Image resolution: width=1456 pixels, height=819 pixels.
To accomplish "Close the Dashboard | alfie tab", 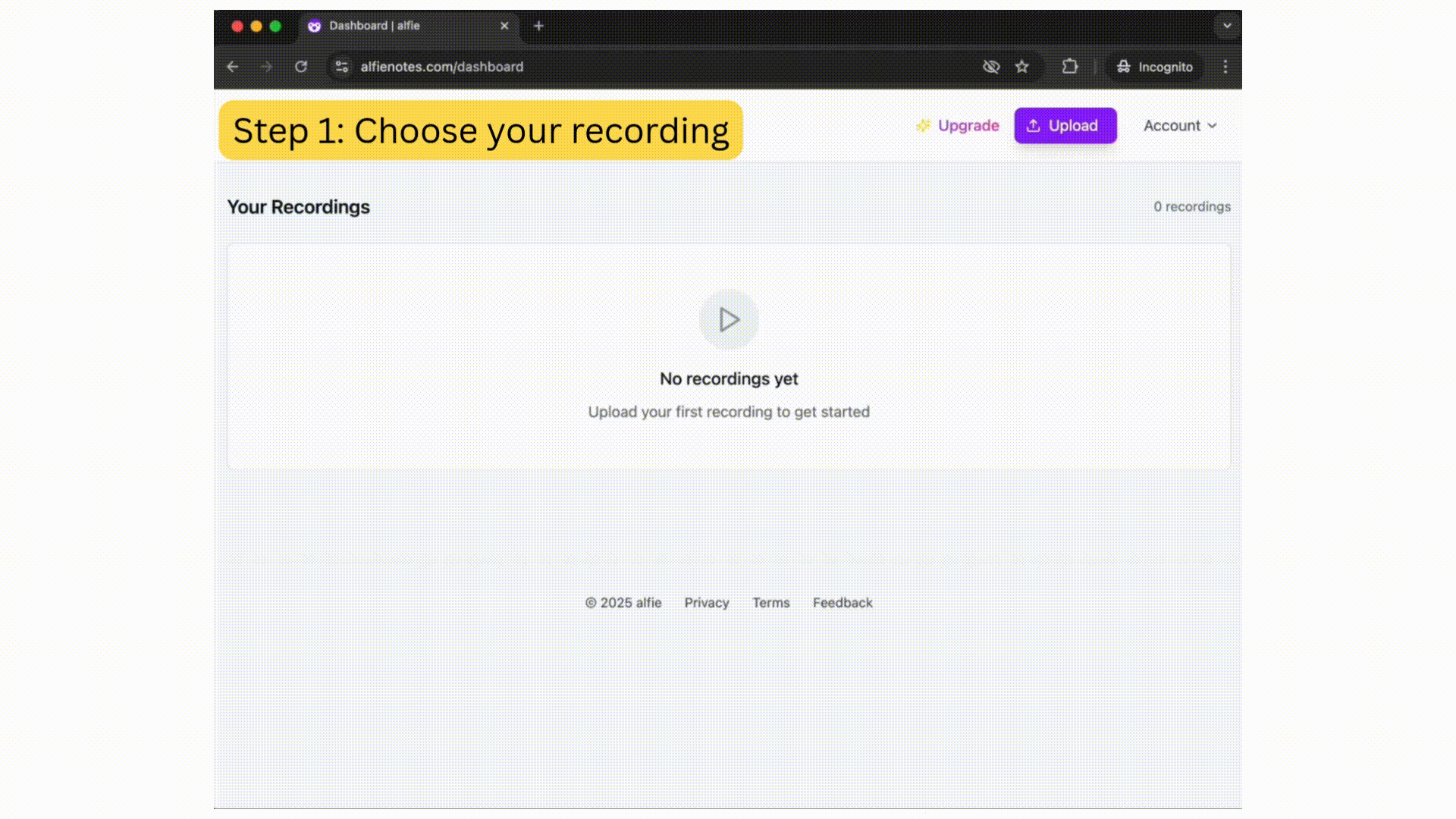I will (504, 26).
